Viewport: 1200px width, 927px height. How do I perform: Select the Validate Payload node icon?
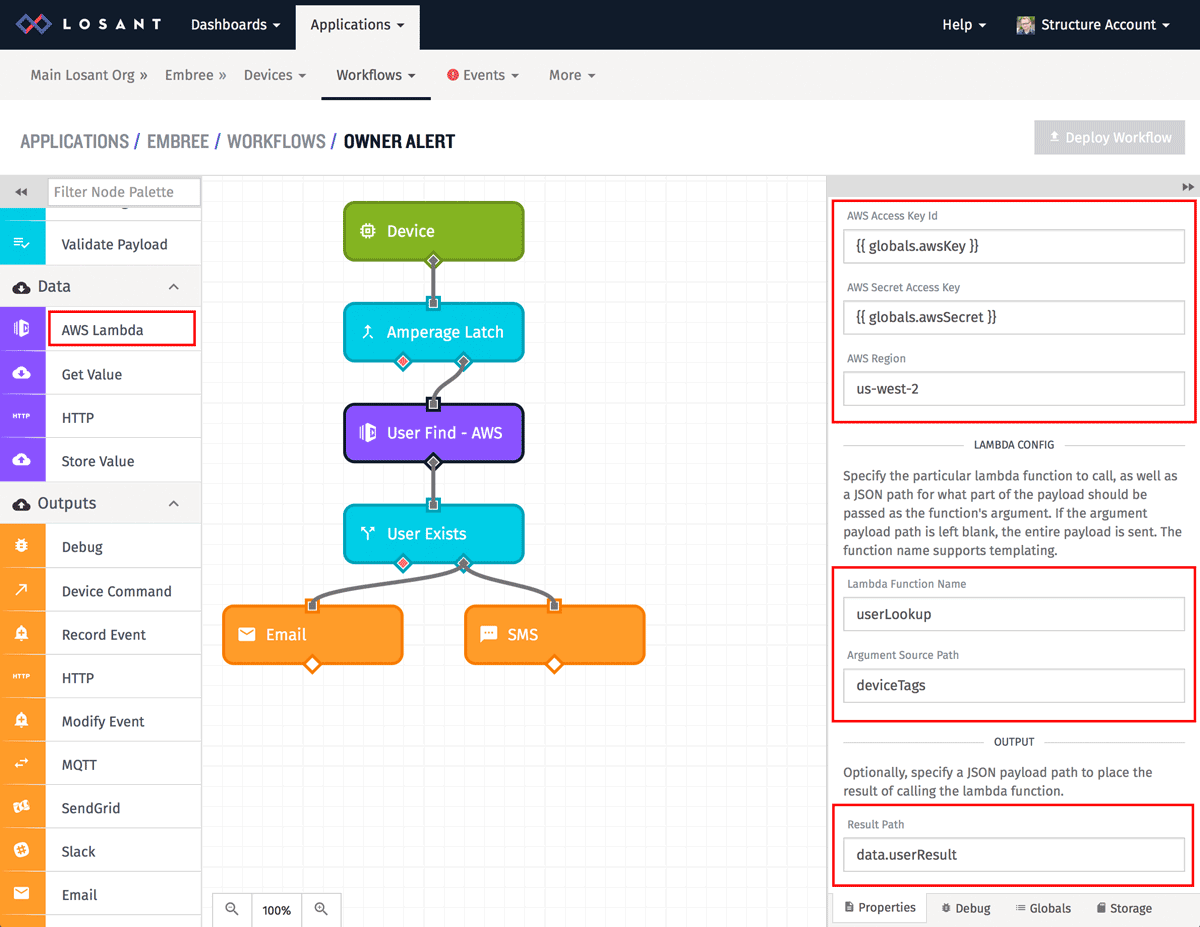[x=22, y=243]
